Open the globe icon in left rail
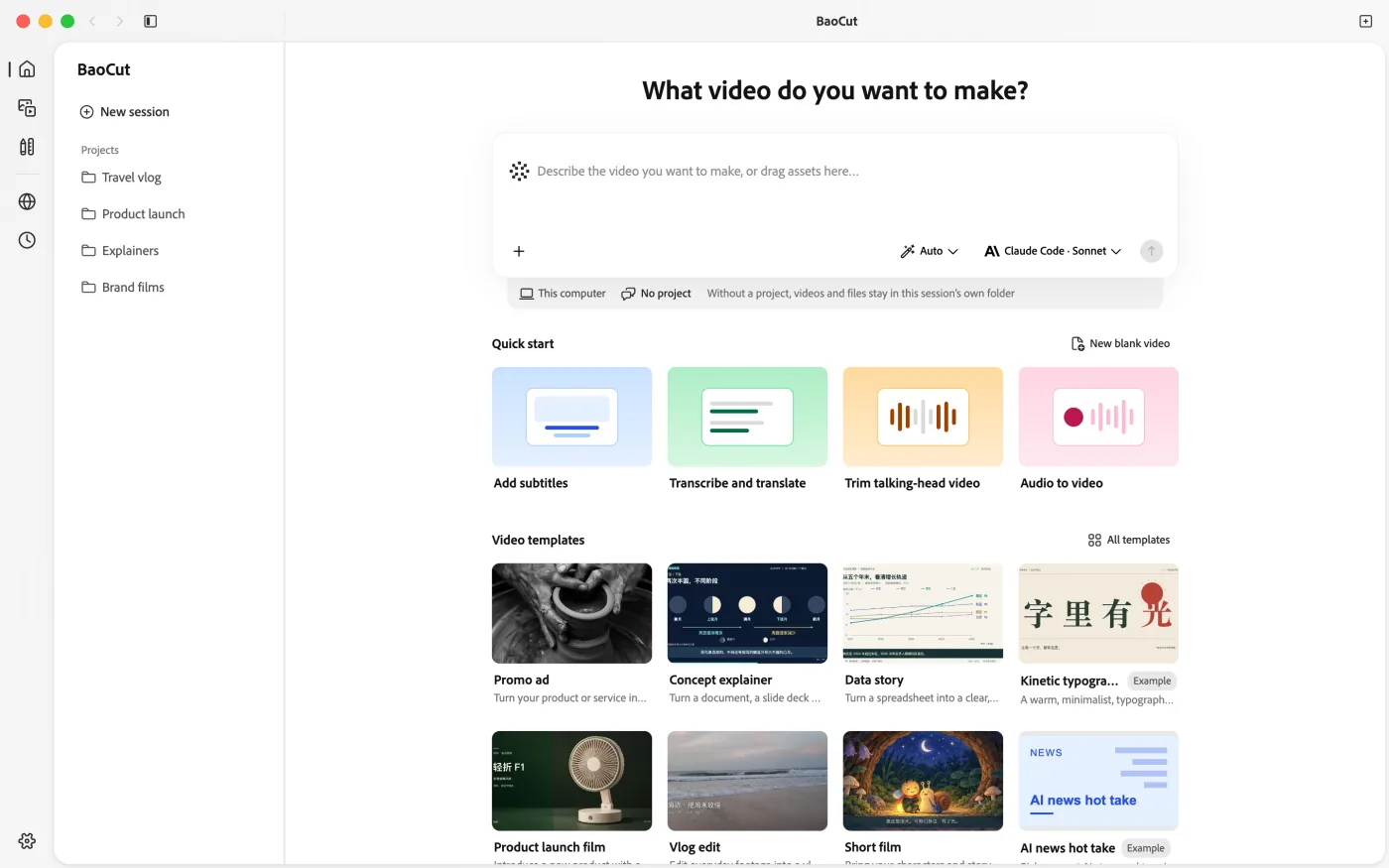 click(x=27, y=201)
